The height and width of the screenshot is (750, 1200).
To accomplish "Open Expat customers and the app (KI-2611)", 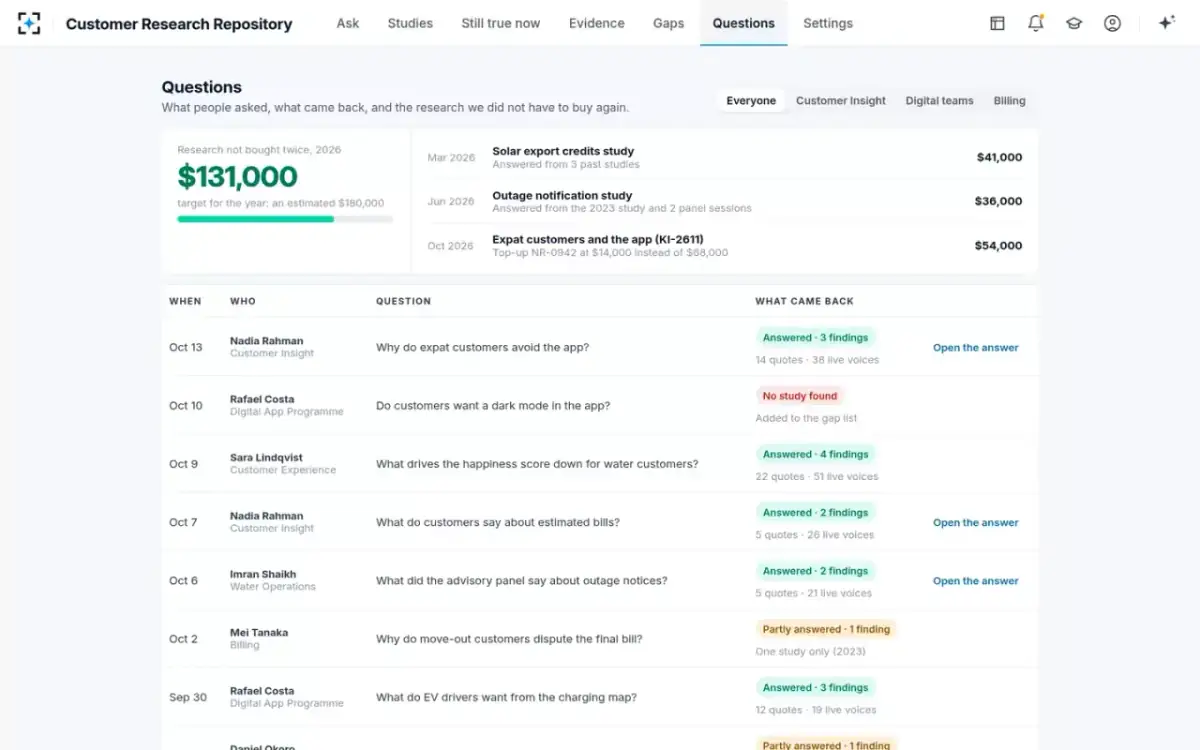I will 725,246.
